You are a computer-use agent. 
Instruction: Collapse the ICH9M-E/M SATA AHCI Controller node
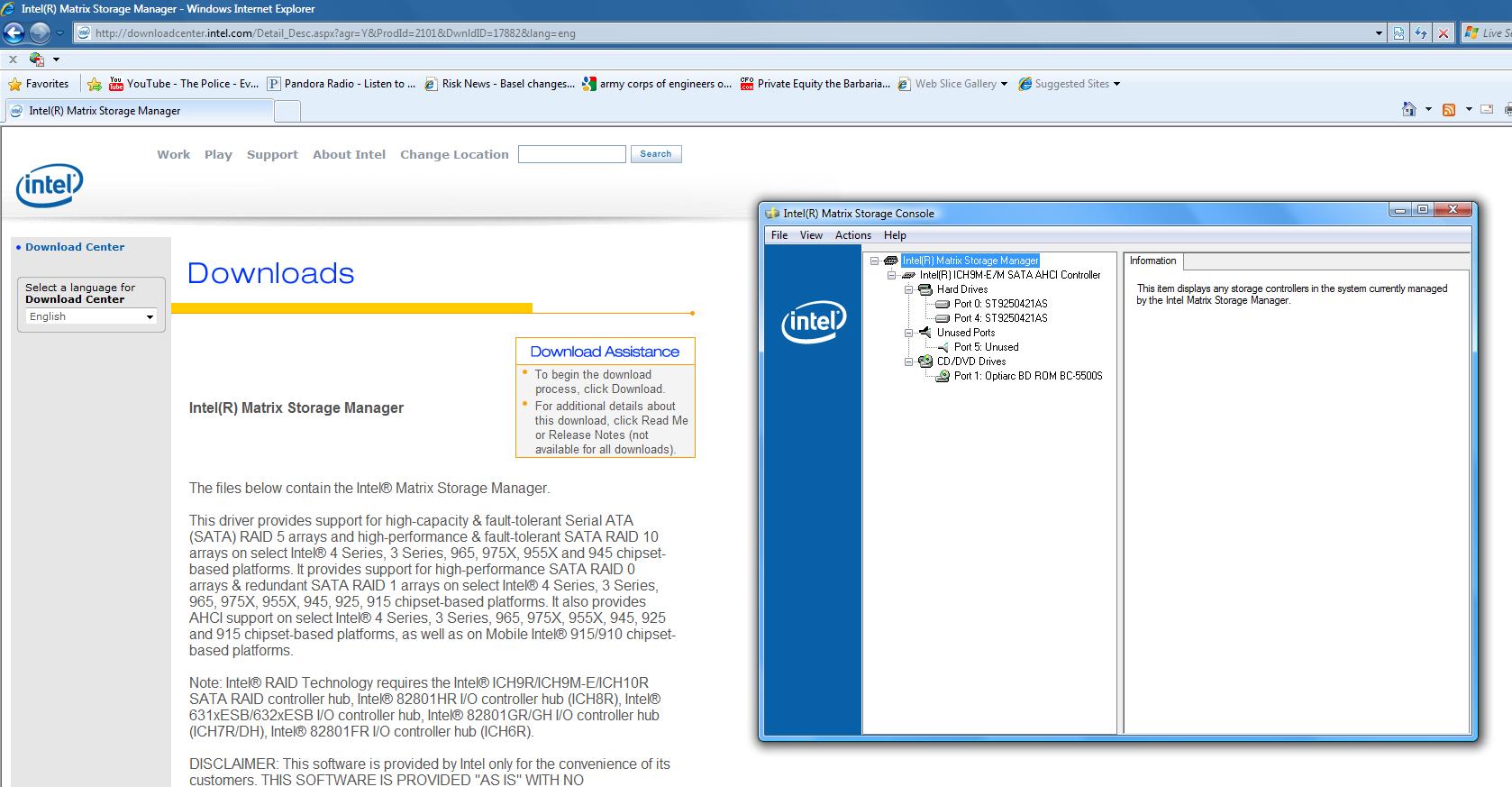click(891, 275)
